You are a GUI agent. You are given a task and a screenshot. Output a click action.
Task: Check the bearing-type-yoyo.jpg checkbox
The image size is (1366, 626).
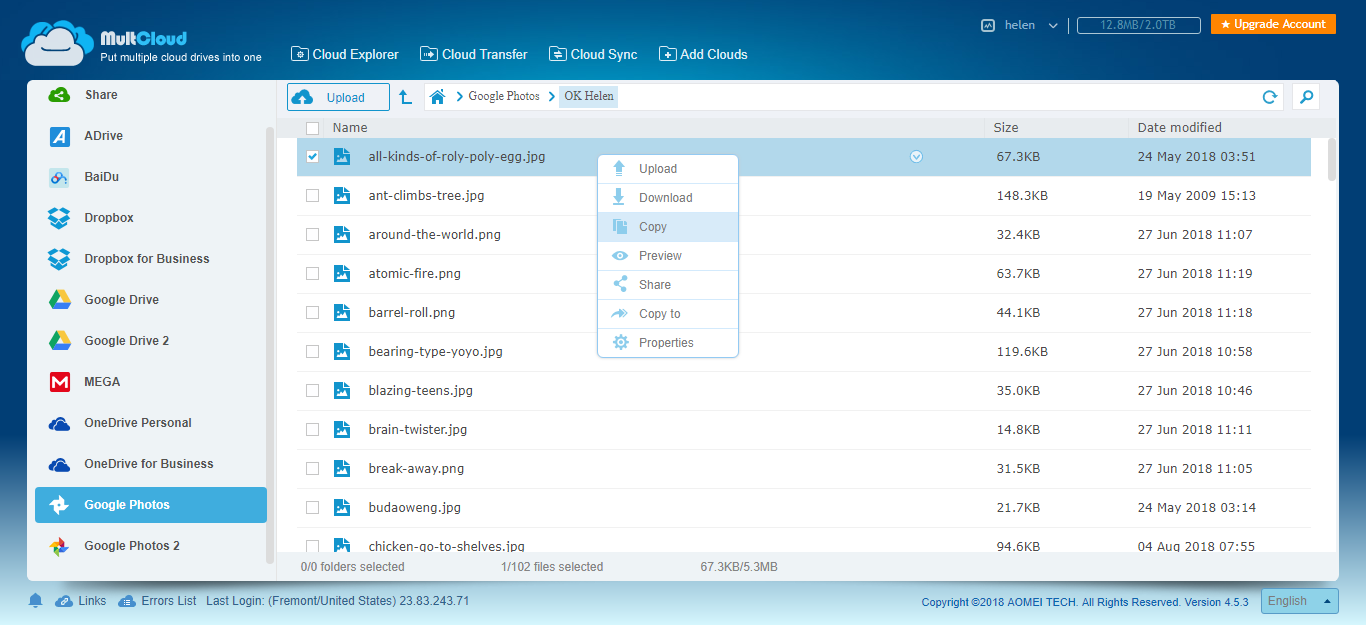[x=313, y=352]
